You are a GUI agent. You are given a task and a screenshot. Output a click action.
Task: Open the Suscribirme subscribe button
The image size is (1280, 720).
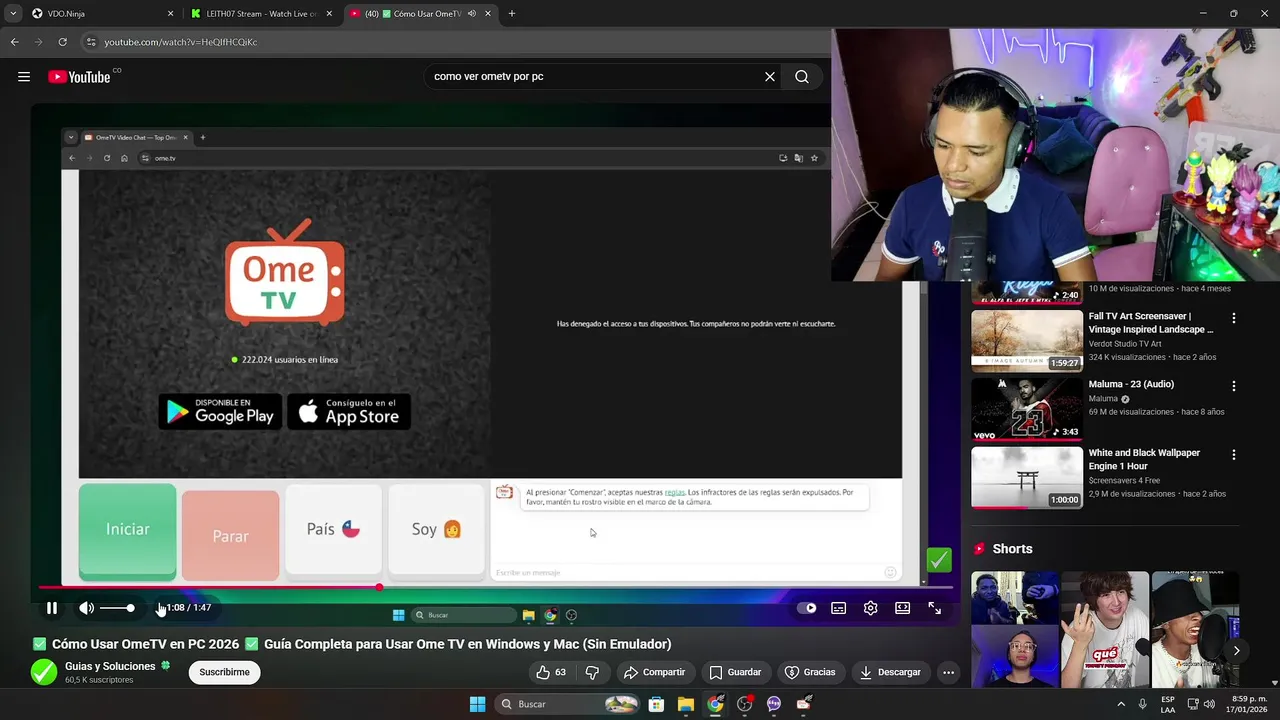tap(224, 672)
